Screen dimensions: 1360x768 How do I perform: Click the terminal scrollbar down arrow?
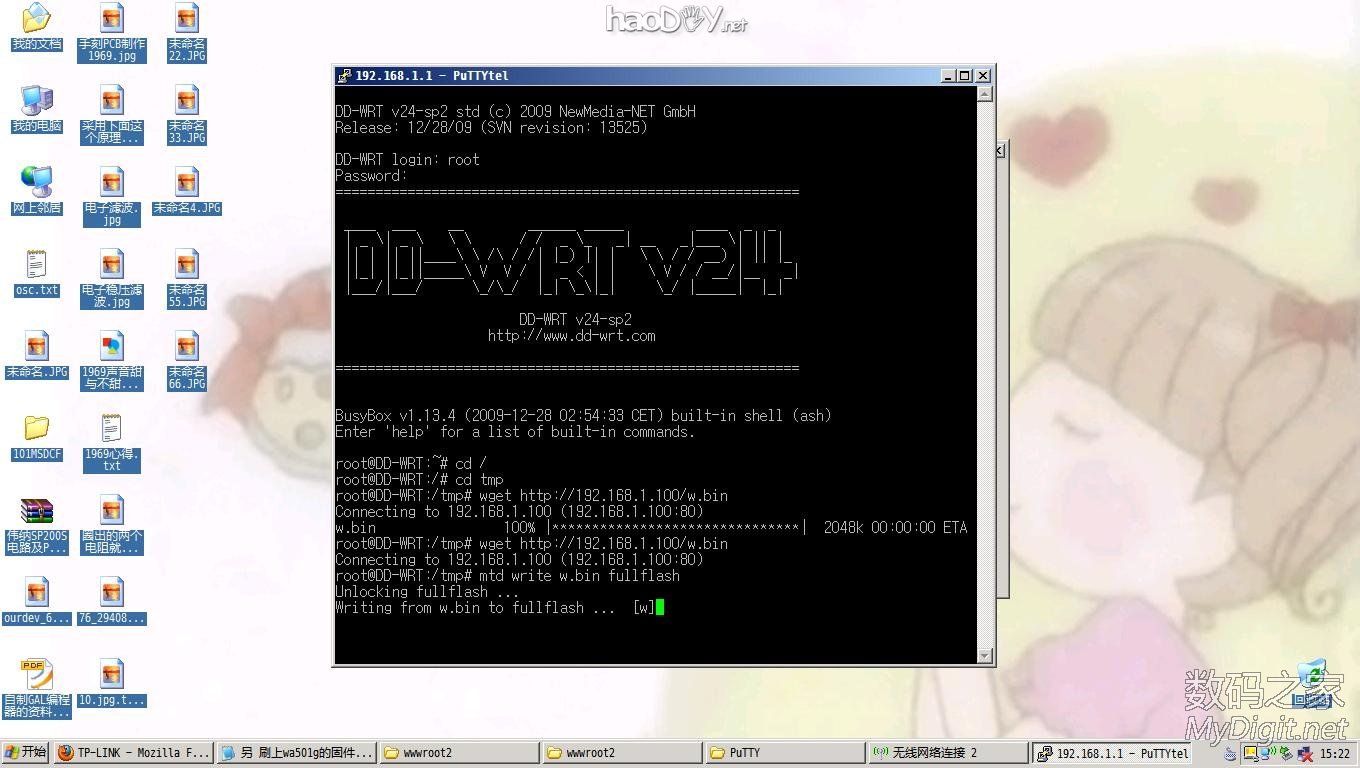pyautogui.click(x=985, y=655)
